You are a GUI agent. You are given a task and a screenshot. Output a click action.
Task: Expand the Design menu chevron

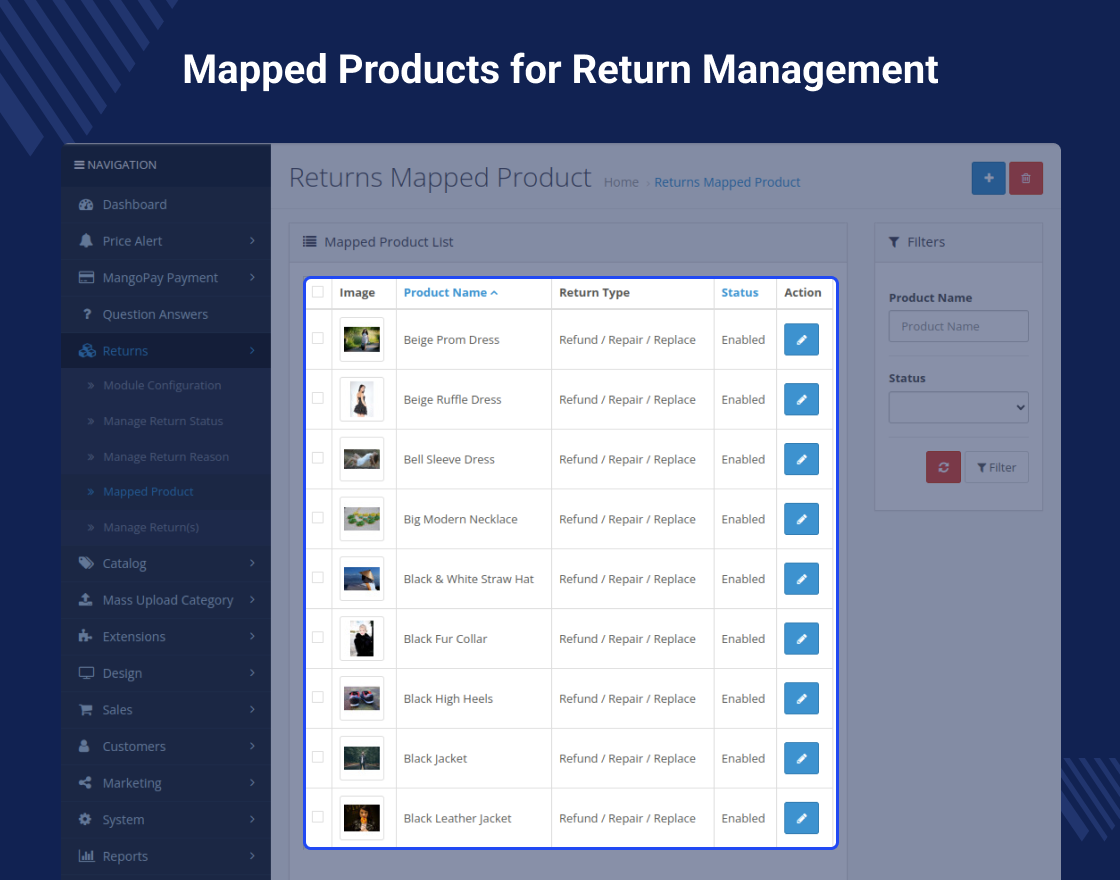point(252,673)
